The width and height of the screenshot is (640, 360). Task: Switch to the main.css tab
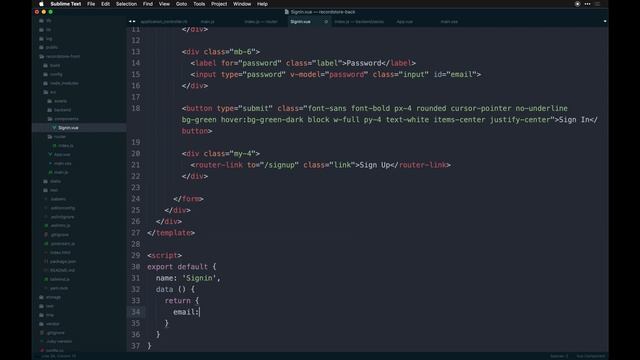coord(449,22)
